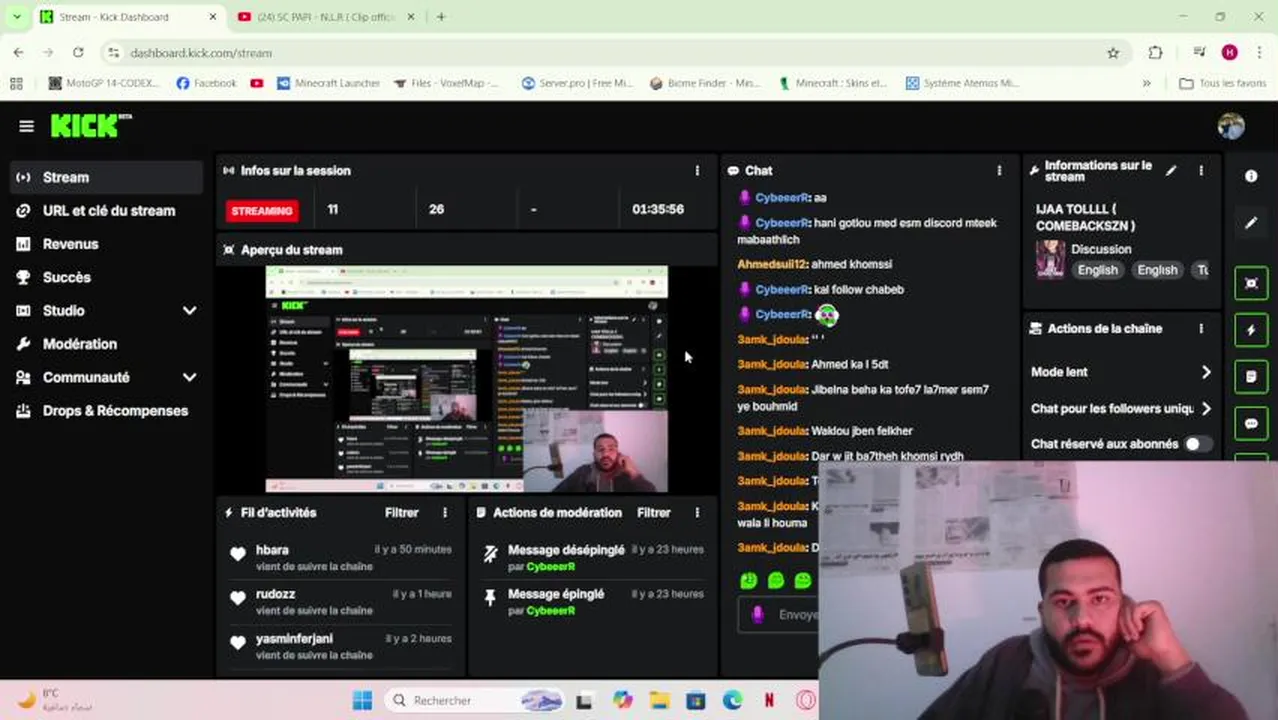Toggle the stream preview widget icon
The image size is (1278, 720).
pos(1251,283)
